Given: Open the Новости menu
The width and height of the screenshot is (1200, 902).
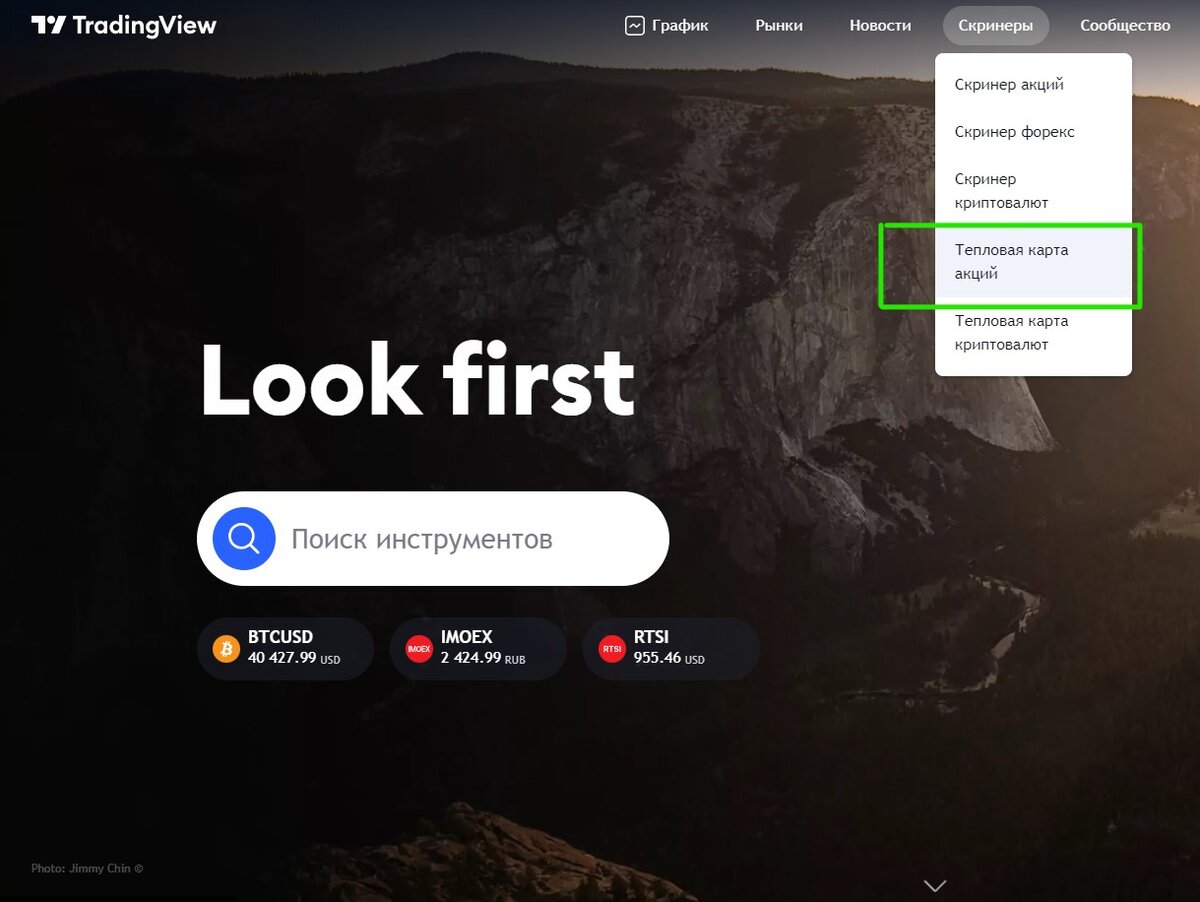Looking at the screenshot, I should (x=880, y=26).
